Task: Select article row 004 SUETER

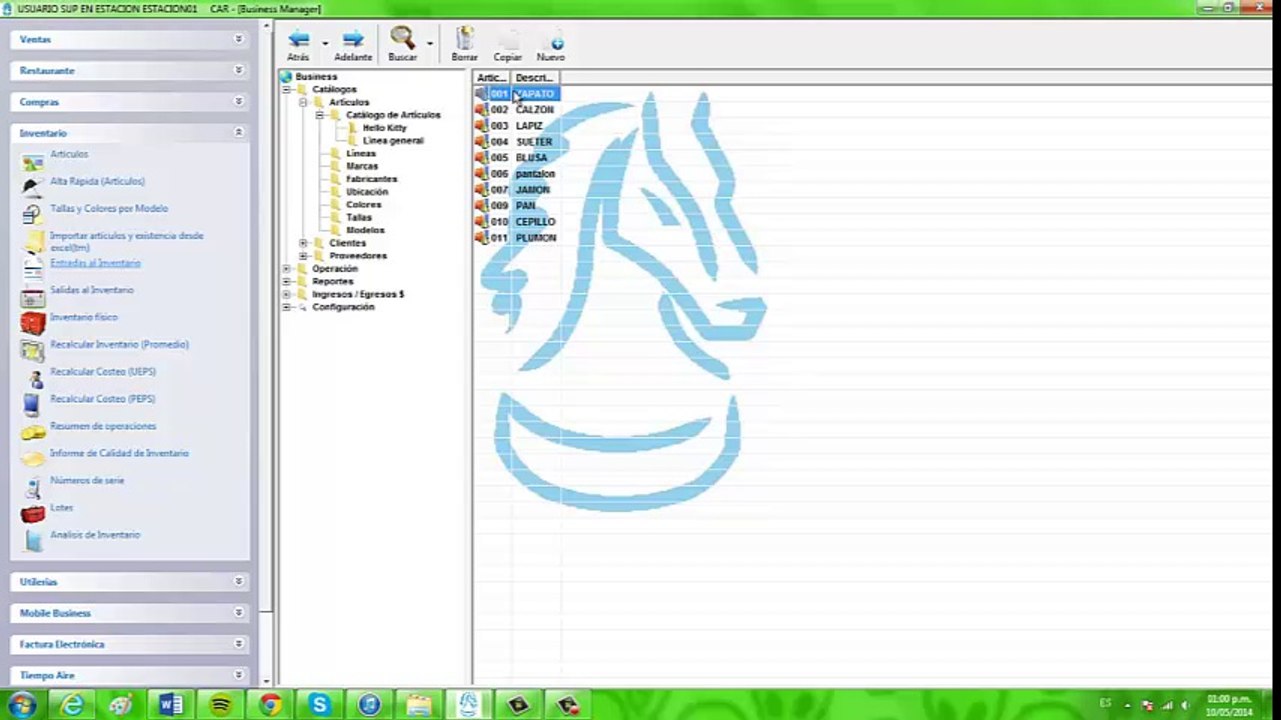Action: coord(516,142)
